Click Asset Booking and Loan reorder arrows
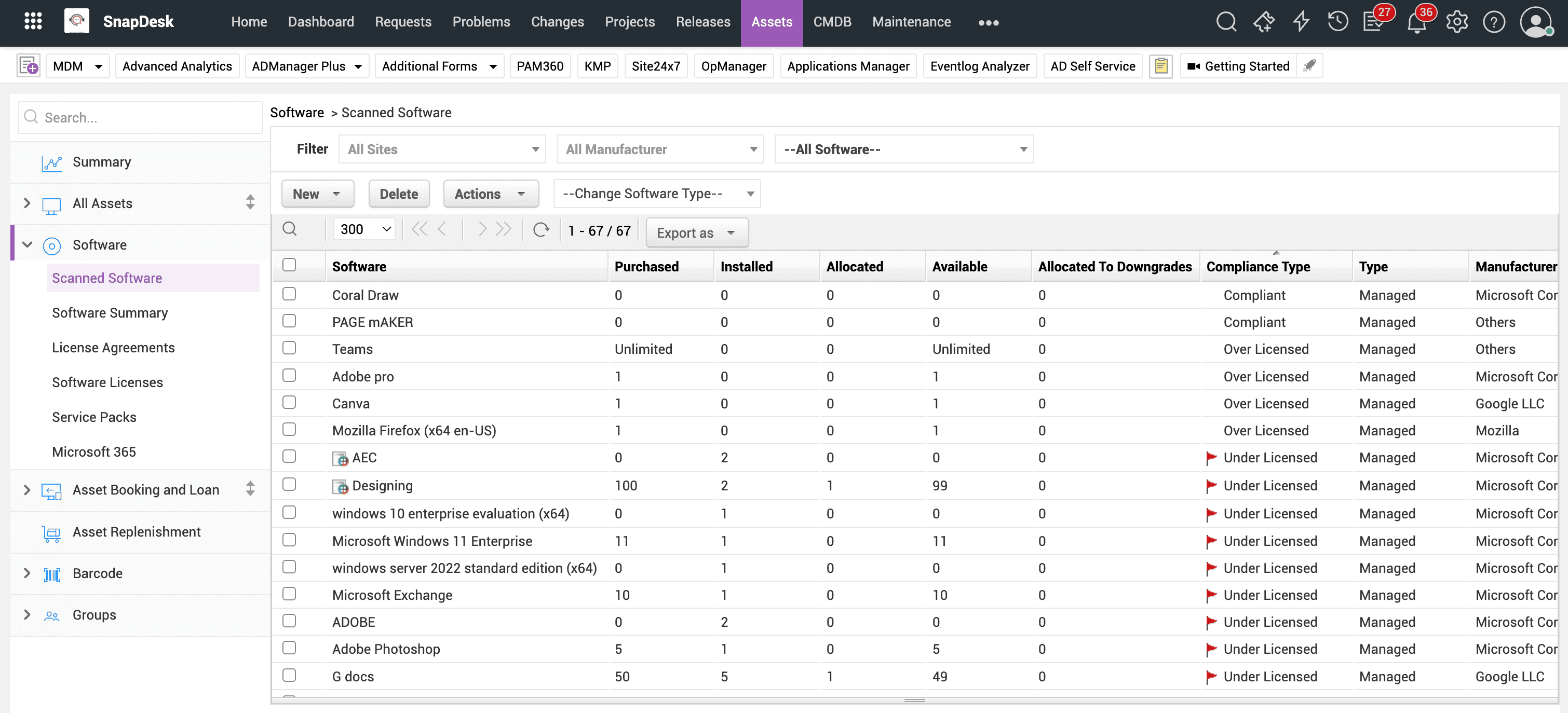The image size is (1568, 713). point(250,489)
